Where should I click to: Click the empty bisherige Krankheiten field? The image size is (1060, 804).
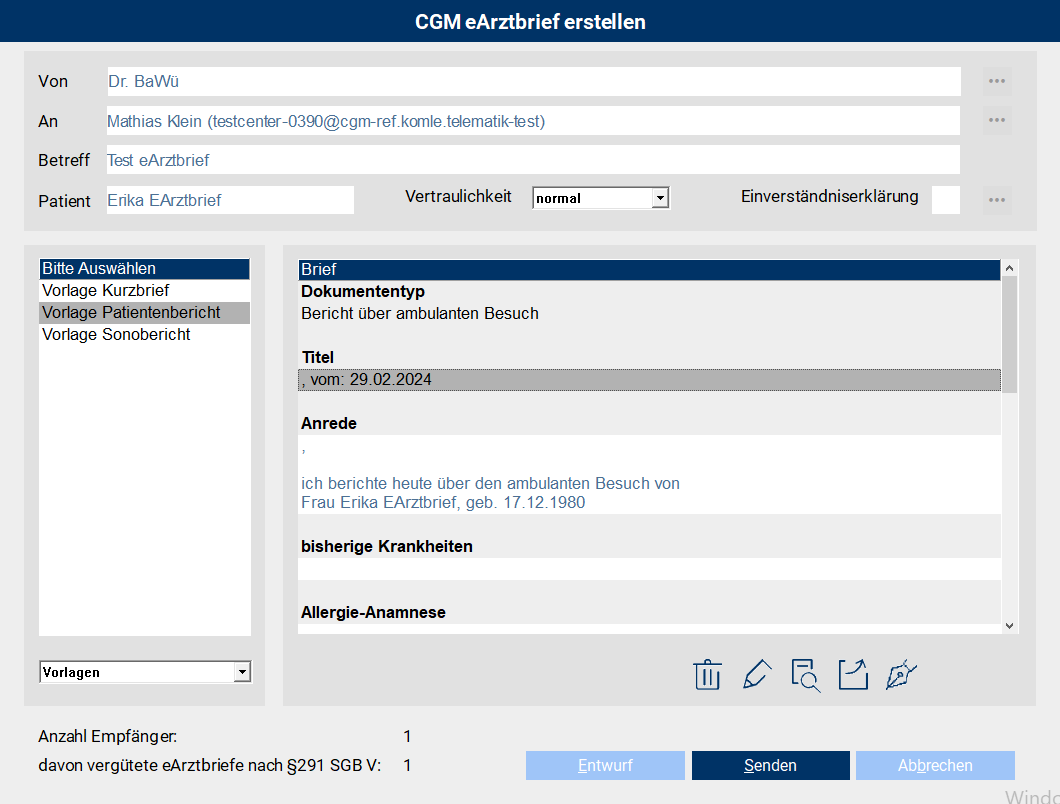pyautogui.click(x=649, y=569)
